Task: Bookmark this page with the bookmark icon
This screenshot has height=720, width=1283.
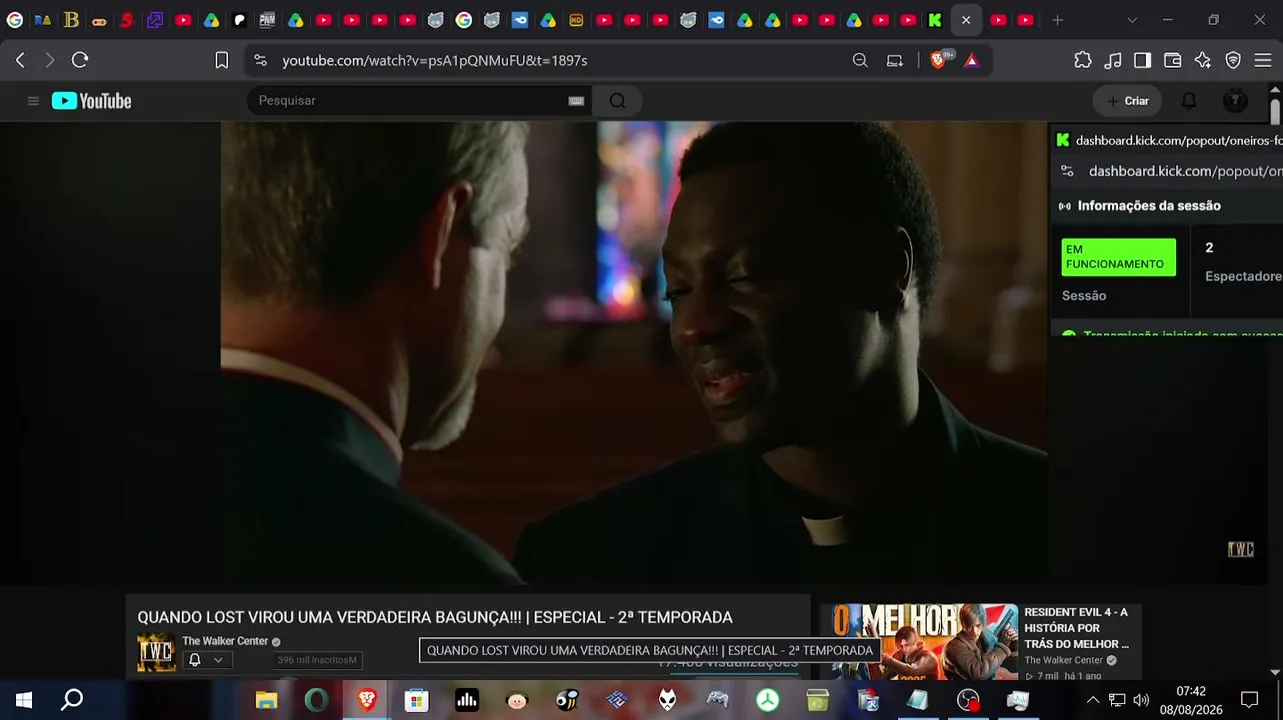Action: (x=222, y=60)
